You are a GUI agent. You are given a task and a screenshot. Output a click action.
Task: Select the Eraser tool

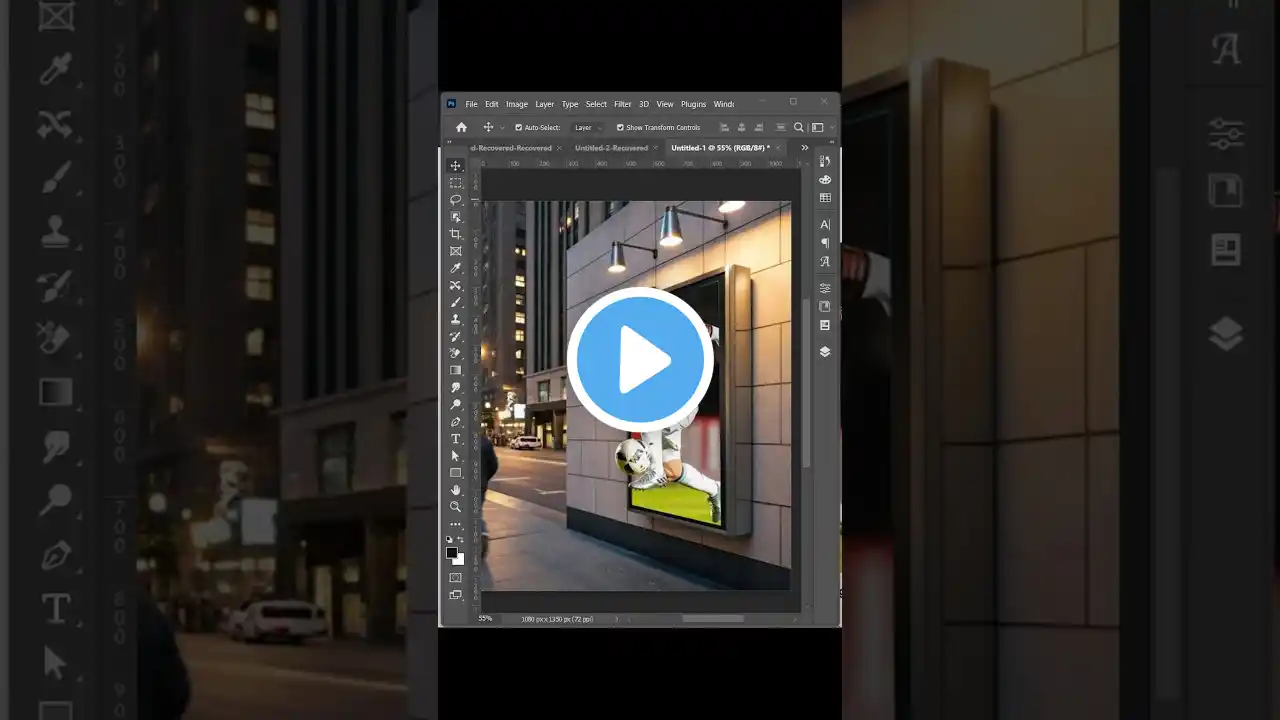pos(456,353)
